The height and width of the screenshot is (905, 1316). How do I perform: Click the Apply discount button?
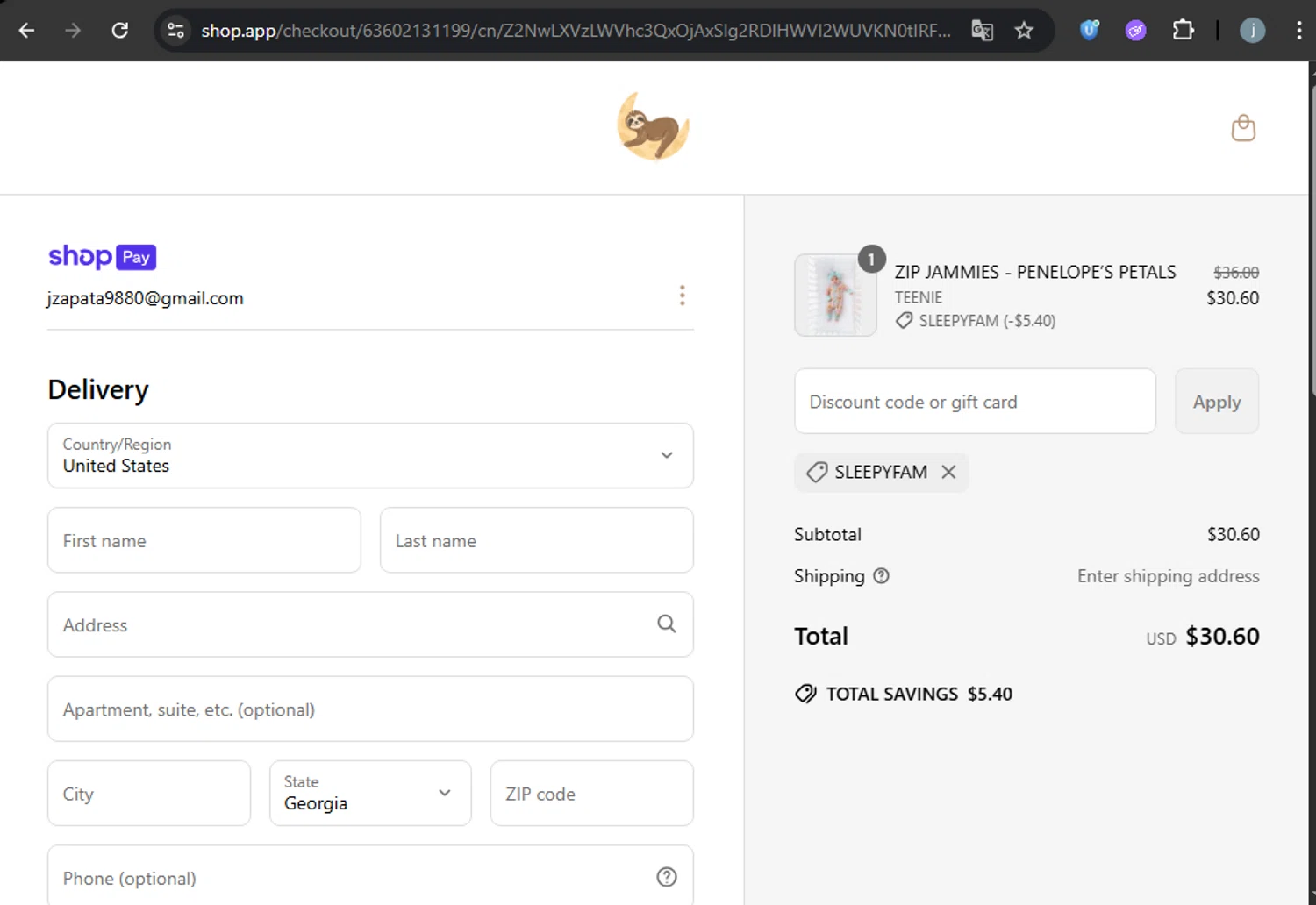(x=1217, y=401)
